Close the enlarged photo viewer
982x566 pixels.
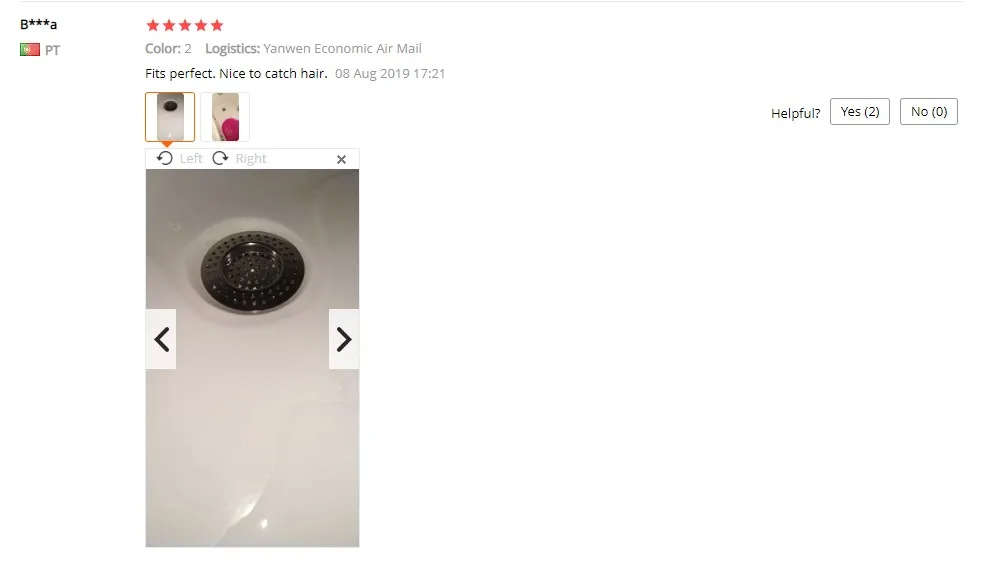[x=341, y=160]
